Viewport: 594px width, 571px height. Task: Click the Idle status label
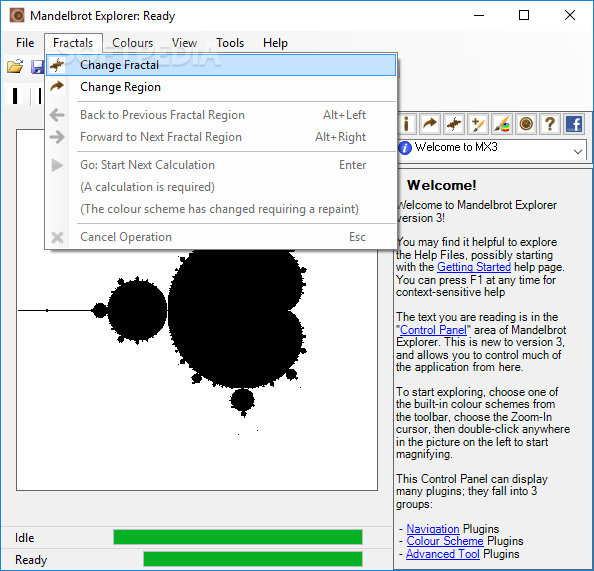tap(25, 538)
